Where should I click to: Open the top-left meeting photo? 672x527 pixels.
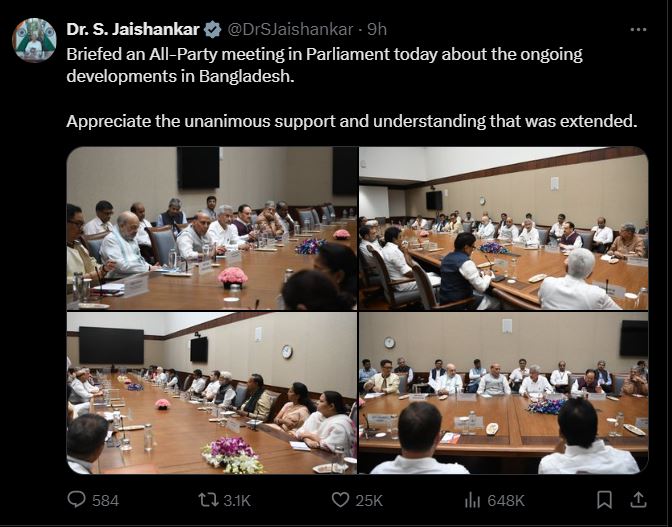coord(212,228)
